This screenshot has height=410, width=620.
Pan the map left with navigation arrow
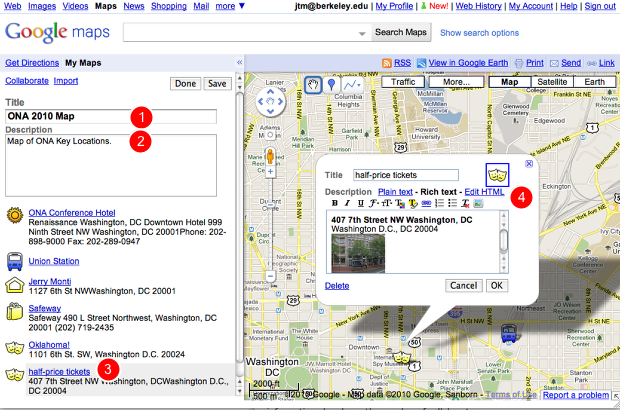coord(261,102)
